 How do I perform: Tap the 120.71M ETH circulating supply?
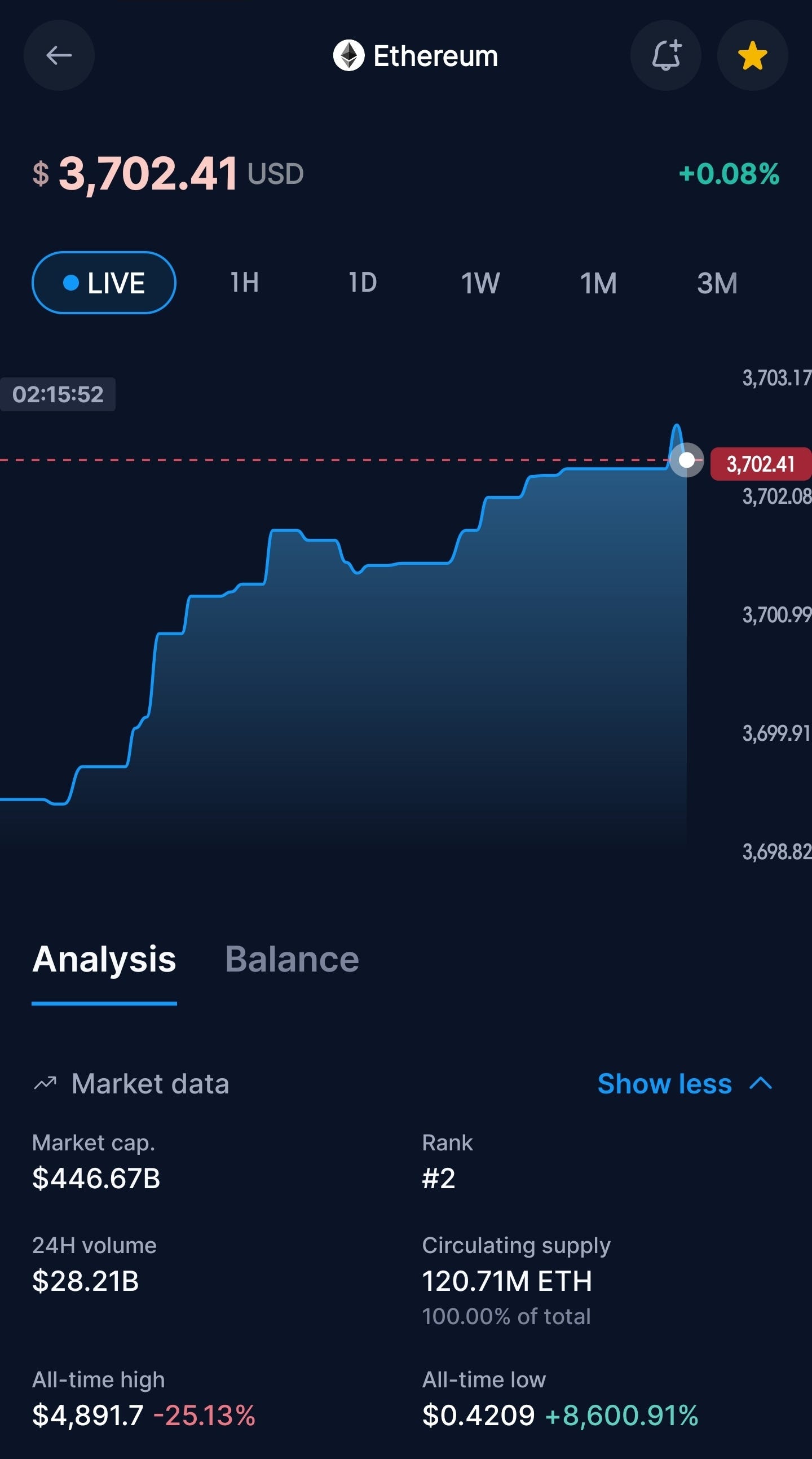coord(507,1281)
